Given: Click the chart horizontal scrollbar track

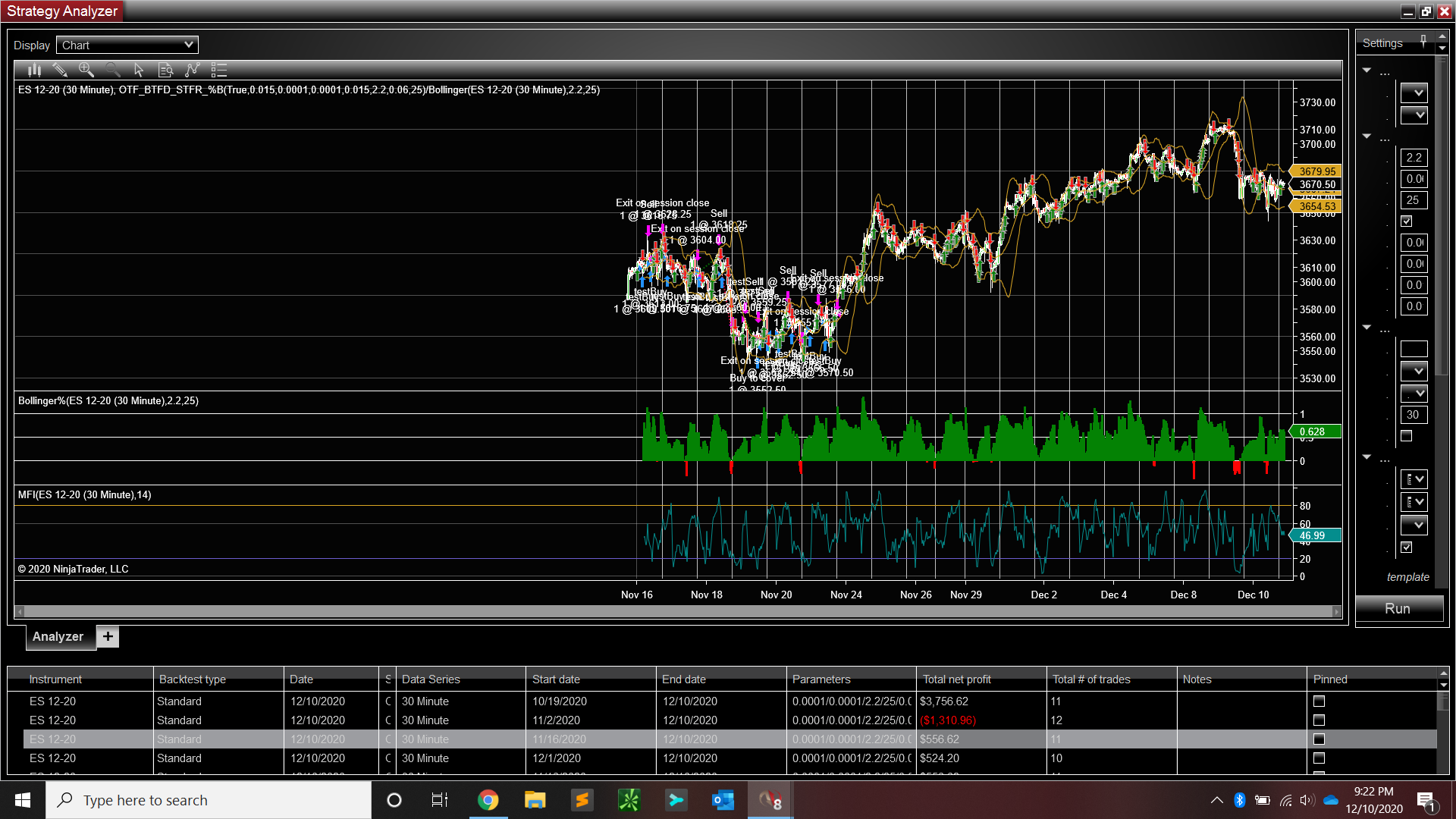Looking at the screenshot, I should click(677, 611).
